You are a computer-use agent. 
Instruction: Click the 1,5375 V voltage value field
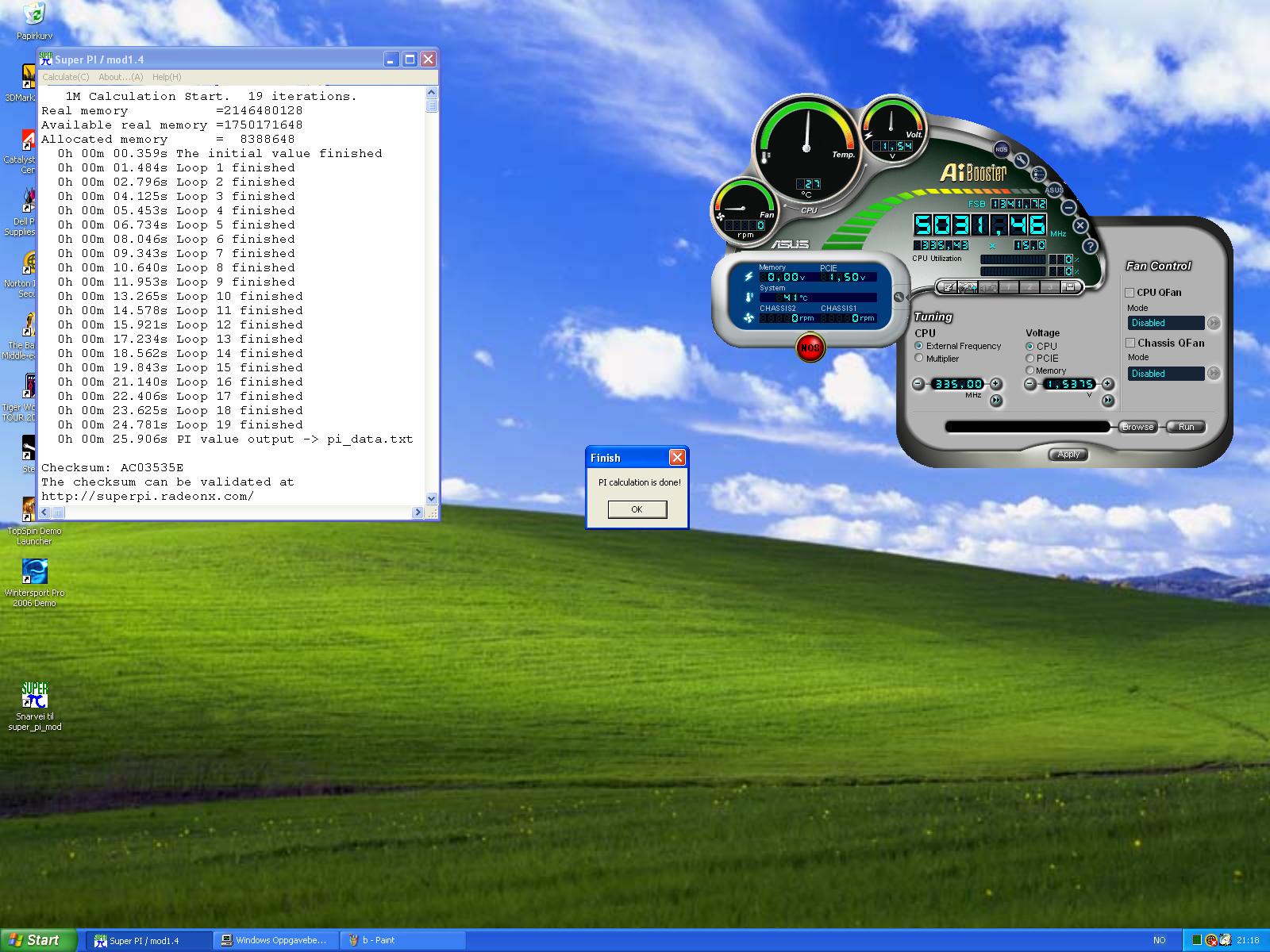click(x=1068, y=384)
